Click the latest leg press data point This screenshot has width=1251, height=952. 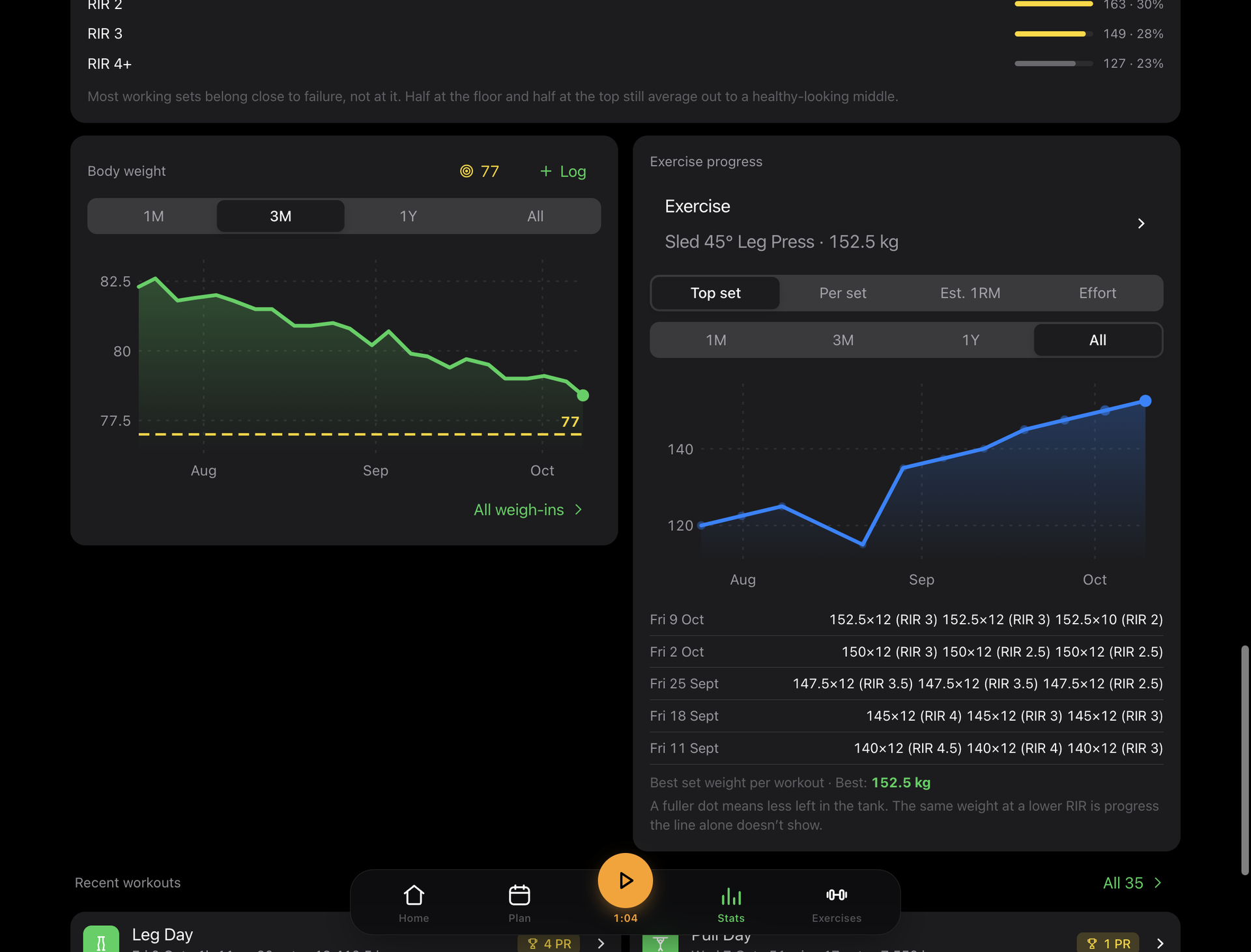1145,401
